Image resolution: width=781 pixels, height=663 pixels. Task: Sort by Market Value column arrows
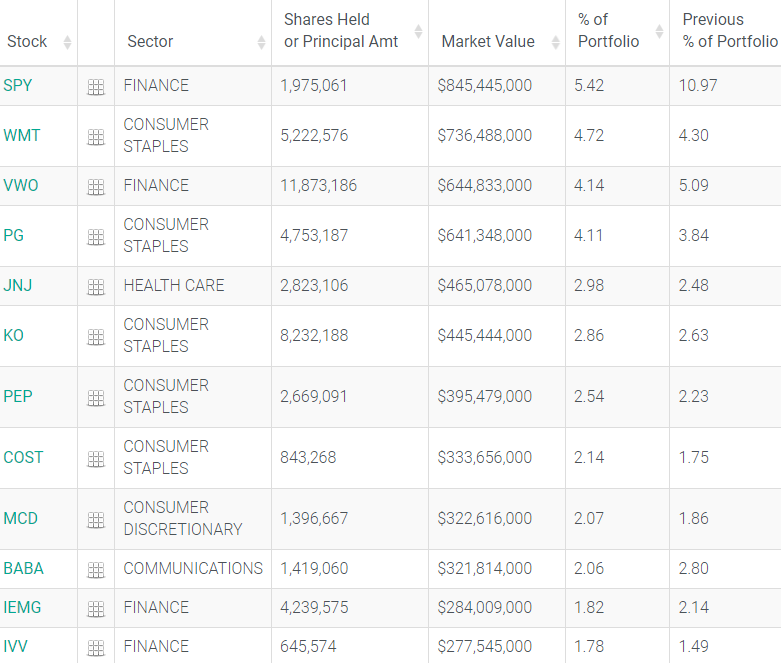pyautogui.click(x=555, y=42)
